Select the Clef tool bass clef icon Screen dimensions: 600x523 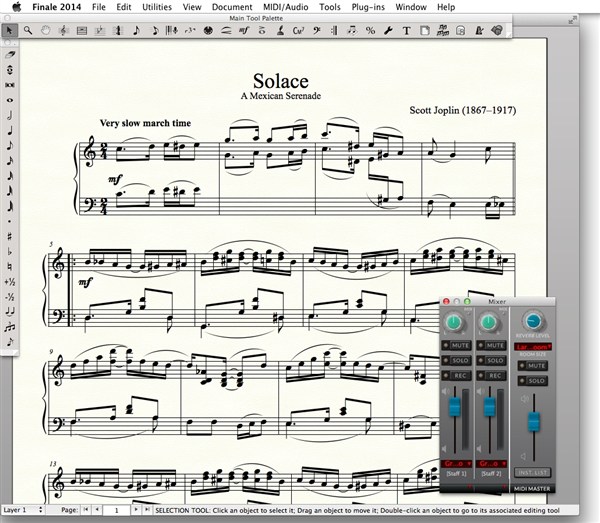tap(316, 30)
